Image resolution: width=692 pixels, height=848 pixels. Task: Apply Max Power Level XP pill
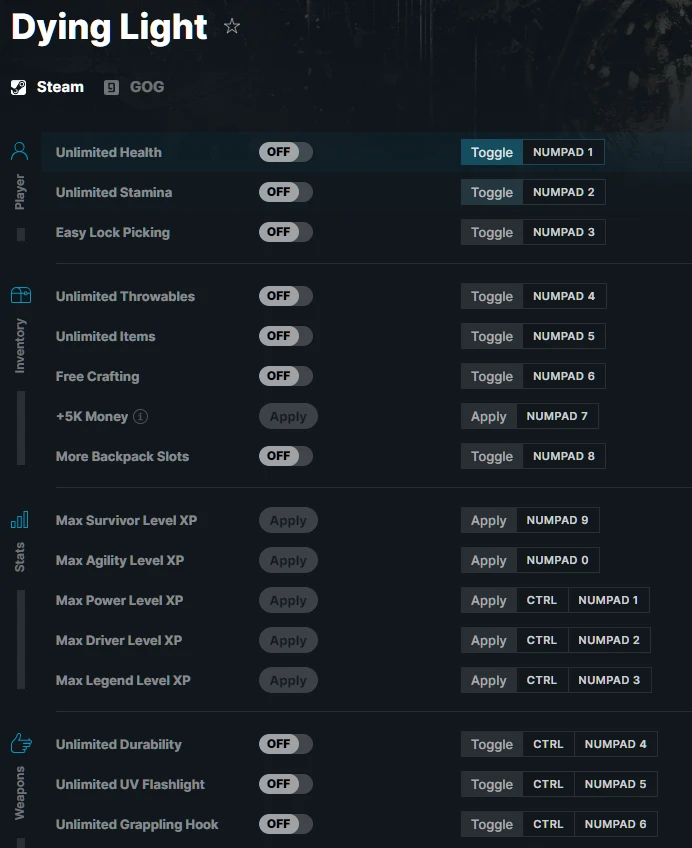coord(288,600)
